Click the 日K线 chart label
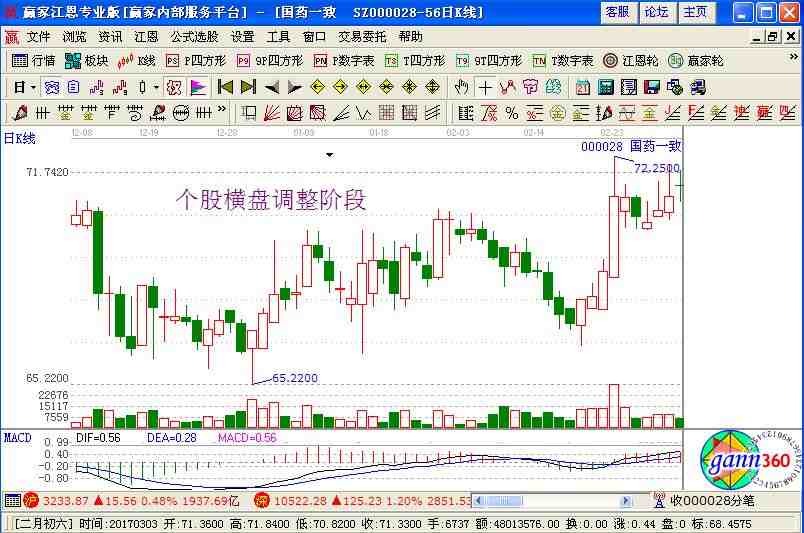The width and height of the screenshot is (804, 533). (x=19, y=139)
